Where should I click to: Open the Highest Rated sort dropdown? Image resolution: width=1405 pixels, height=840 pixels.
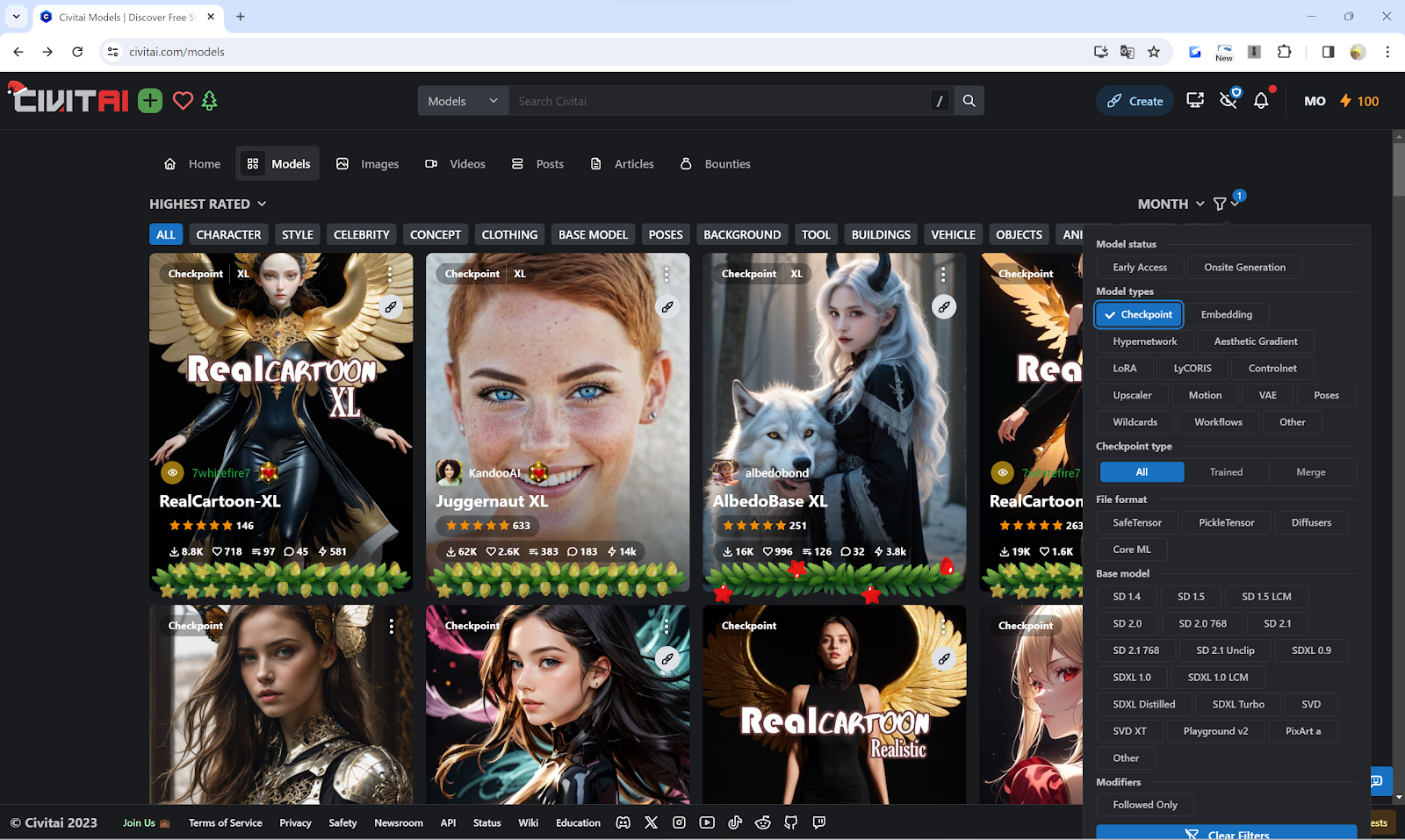(x=208, y=204)
